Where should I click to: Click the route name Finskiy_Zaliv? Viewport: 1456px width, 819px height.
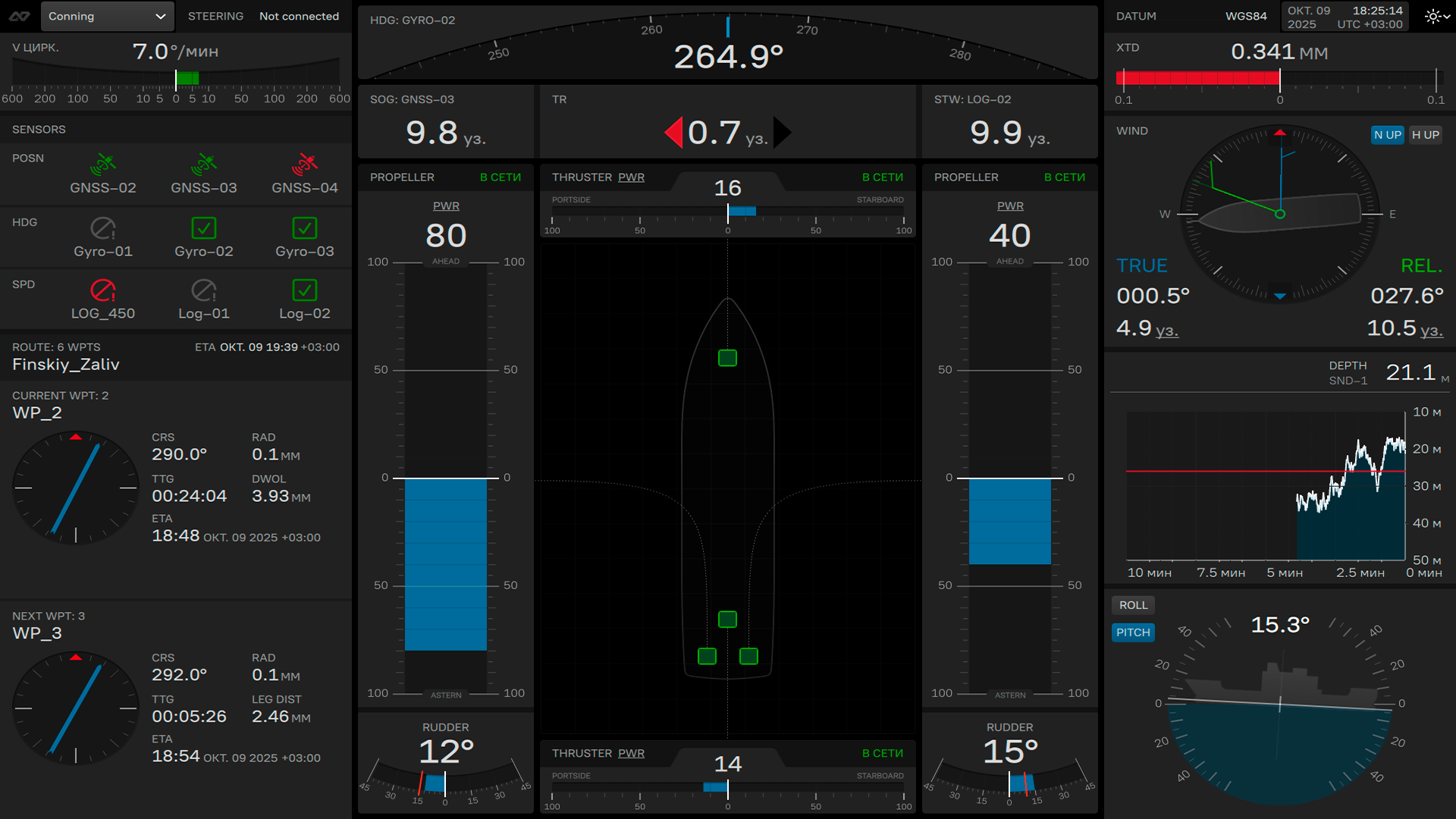[66, 365]
